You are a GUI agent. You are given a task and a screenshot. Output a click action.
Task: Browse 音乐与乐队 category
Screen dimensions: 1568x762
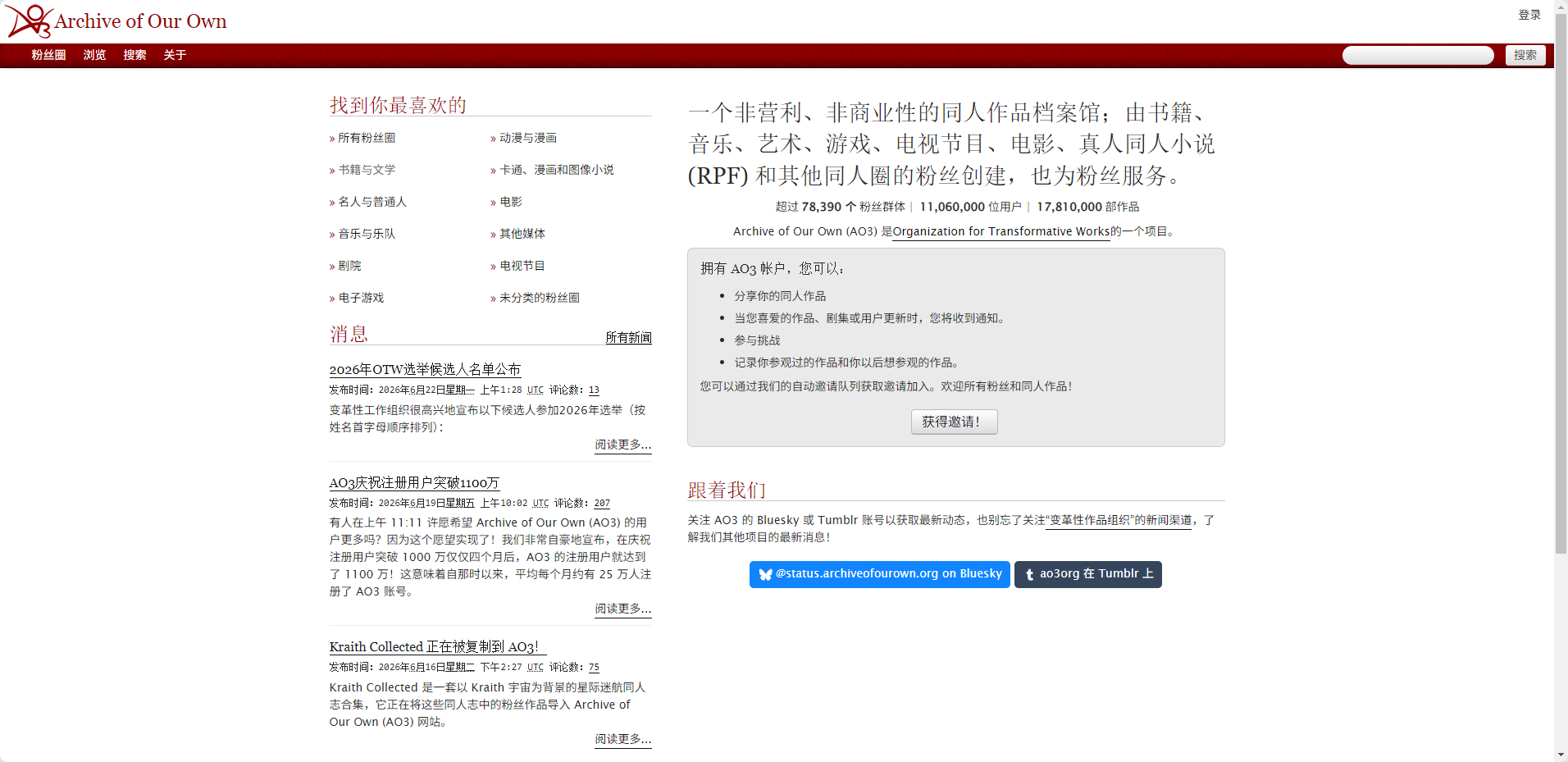pyautogui.click(x=367, y=234)
